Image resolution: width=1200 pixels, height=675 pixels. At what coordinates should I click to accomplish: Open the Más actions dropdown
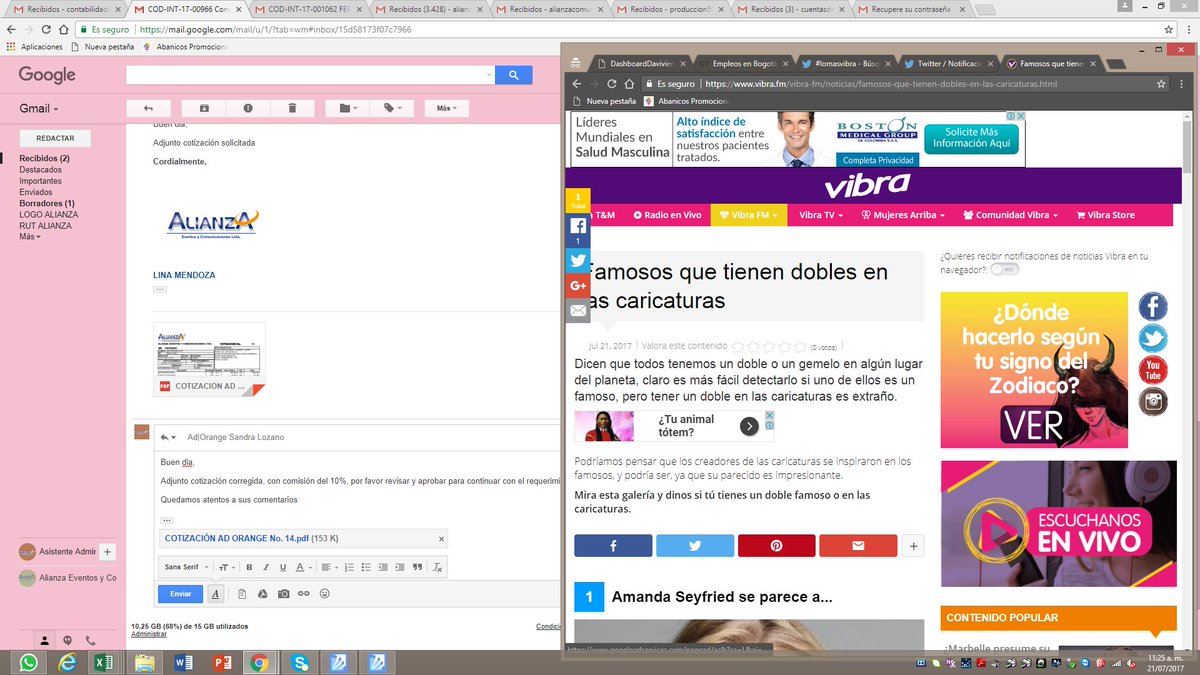pyautogui.click(x=445, y=108)
